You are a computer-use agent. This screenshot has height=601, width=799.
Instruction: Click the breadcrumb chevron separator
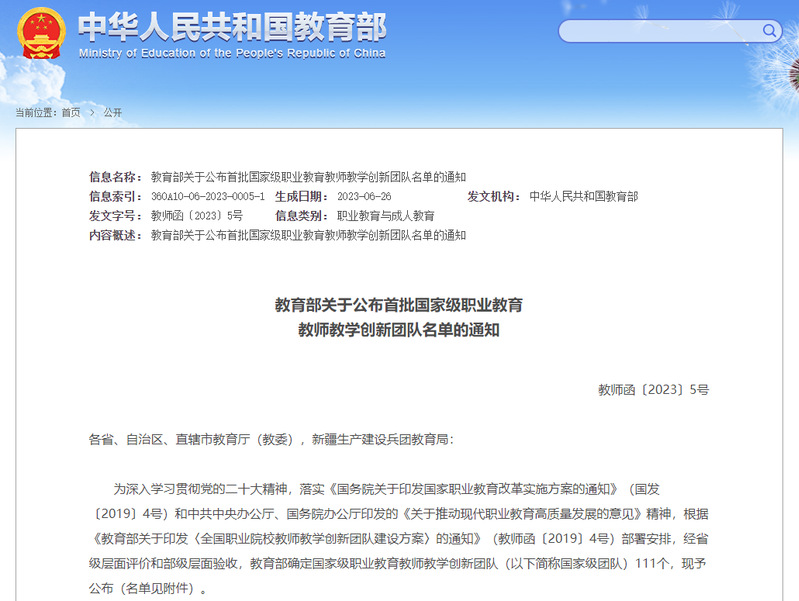(92, 113)
